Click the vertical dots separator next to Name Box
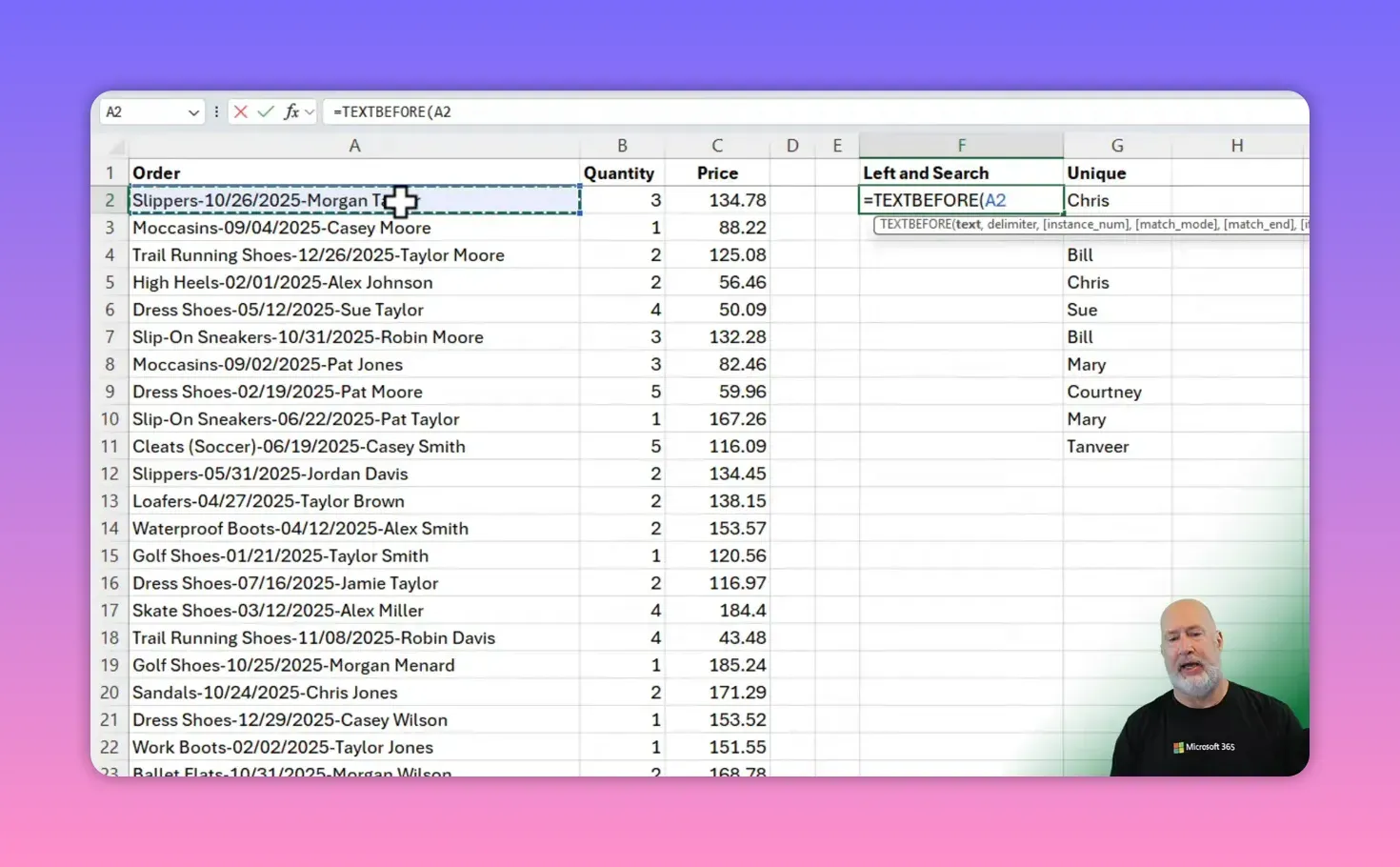Image resolution: width=1400 pixels, height=867 pixels. tap(217, 111)
